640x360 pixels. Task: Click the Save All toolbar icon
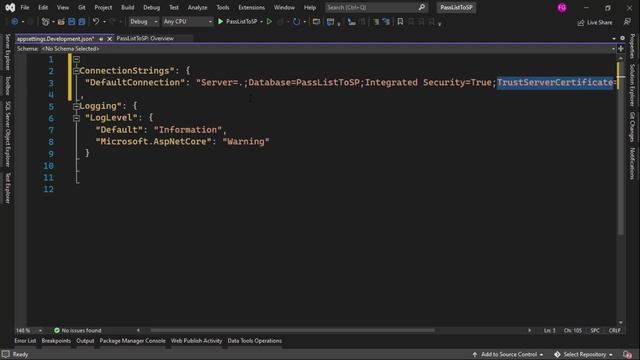(x=82, y=22)
